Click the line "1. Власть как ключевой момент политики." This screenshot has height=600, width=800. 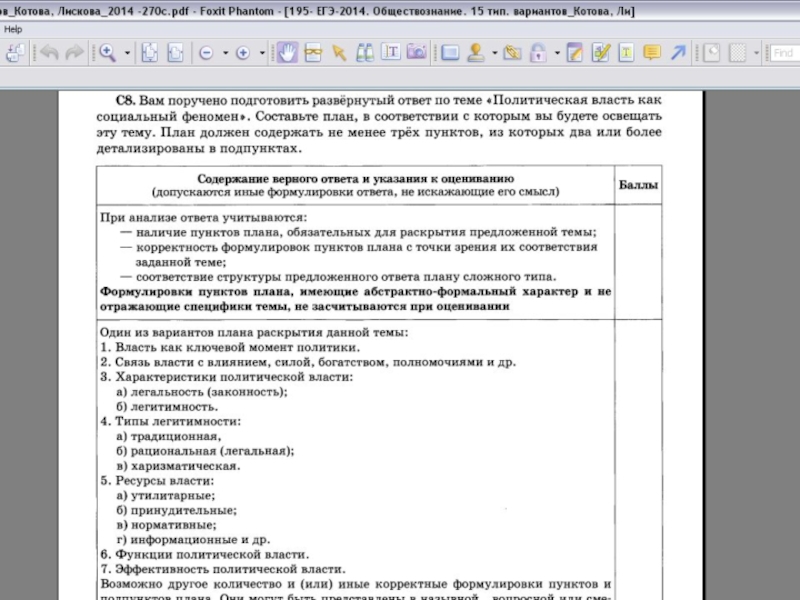tap(230, 347)
